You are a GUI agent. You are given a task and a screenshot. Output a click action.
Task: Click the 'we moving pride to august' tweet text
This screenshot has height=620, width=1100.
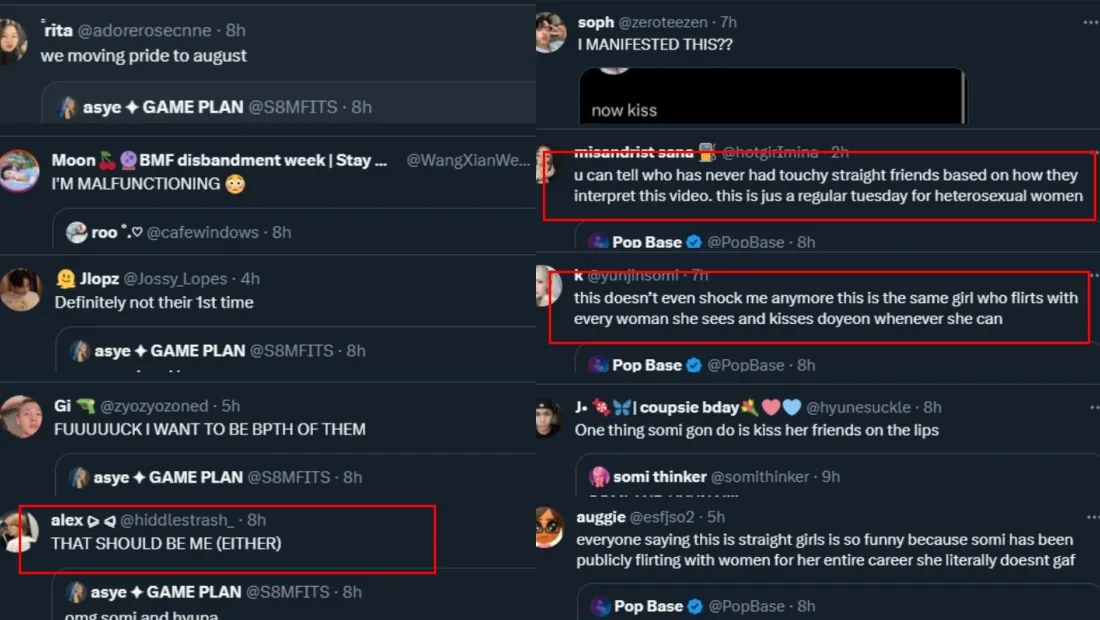coord(144,56)
